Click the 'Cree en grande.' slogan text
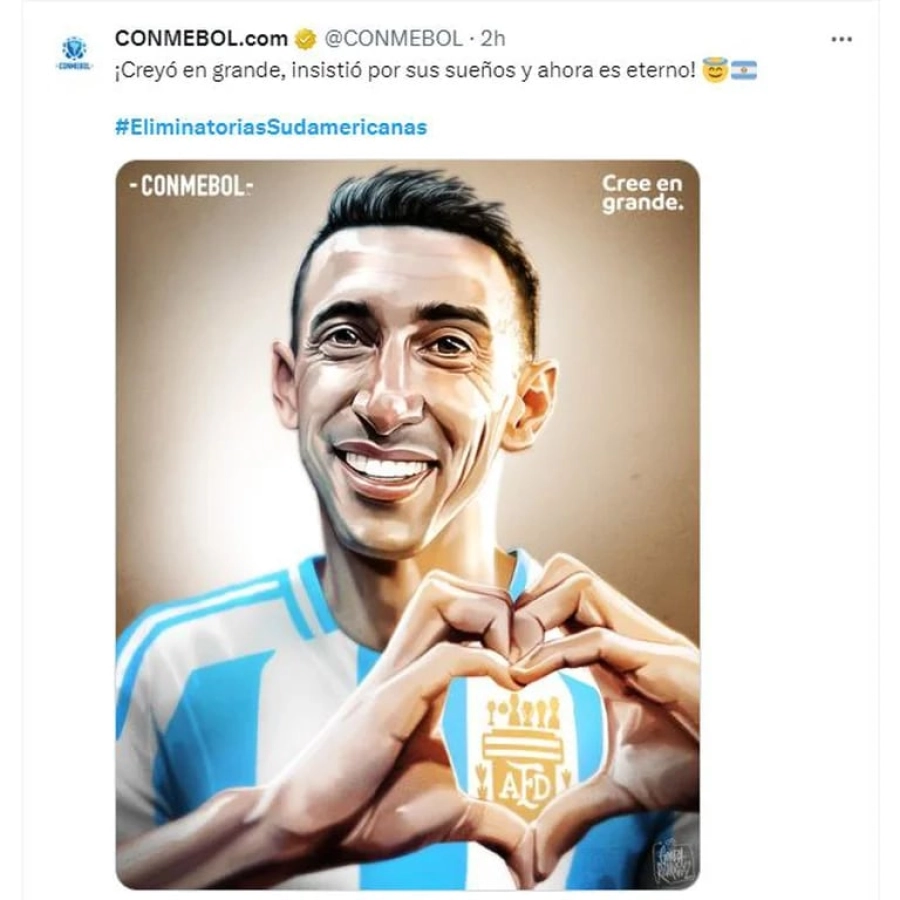The width and height of the screenshot is (900, 900). [x=642, y=193]
